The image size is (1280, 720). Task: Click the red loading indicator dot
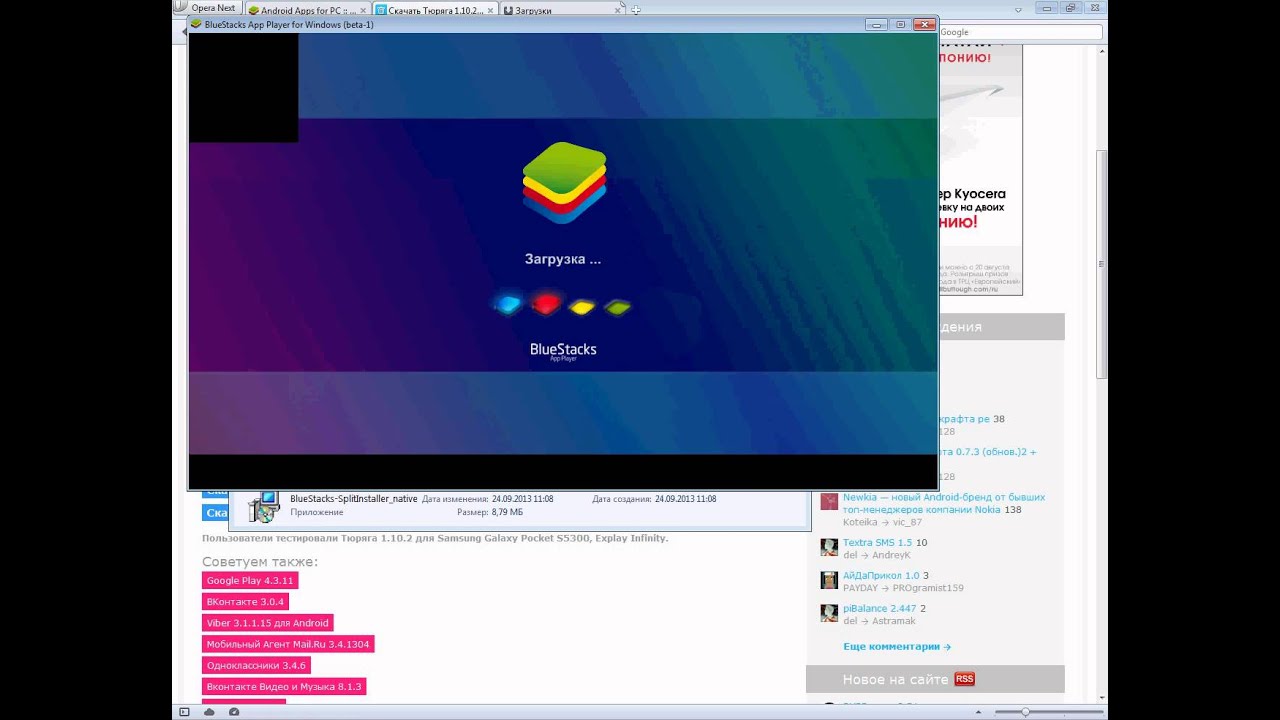click(x=546, y=304)
